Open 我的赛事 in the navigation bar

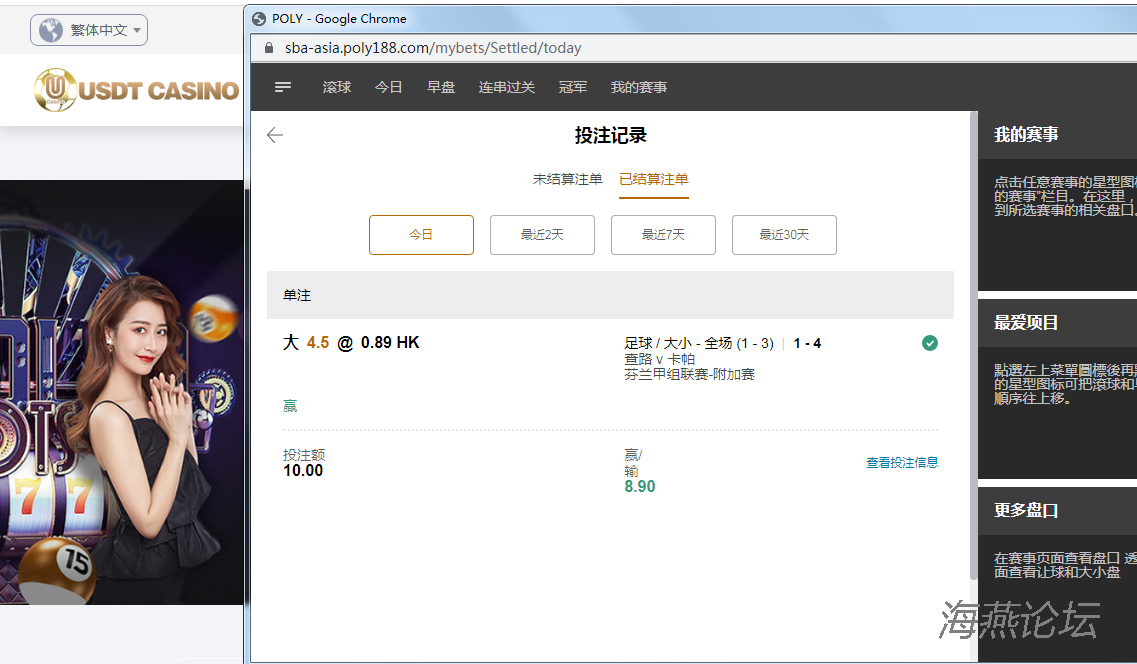[x=639, y=87]
